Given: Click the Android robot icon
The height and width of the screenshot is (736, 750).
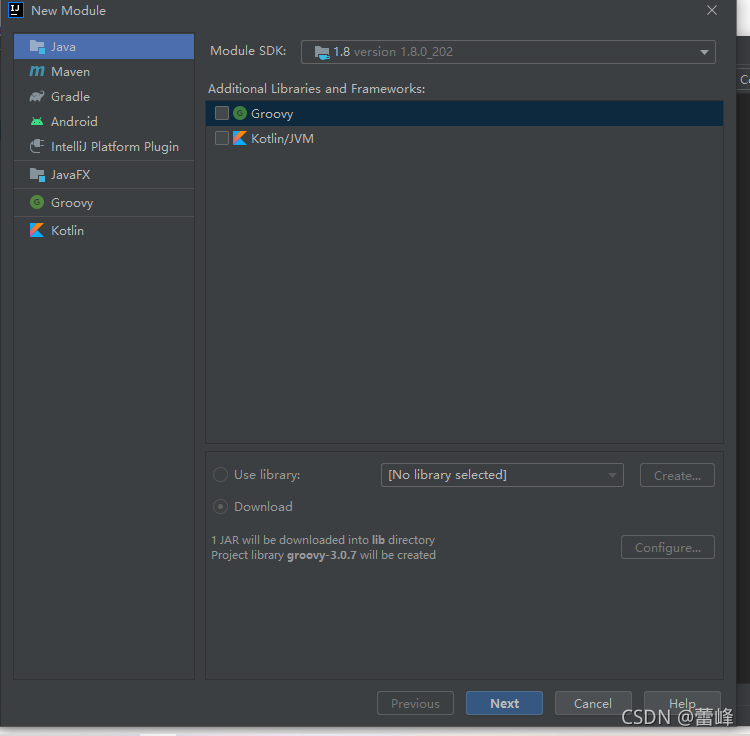Looking at the screenshot, I should [37, 121].
